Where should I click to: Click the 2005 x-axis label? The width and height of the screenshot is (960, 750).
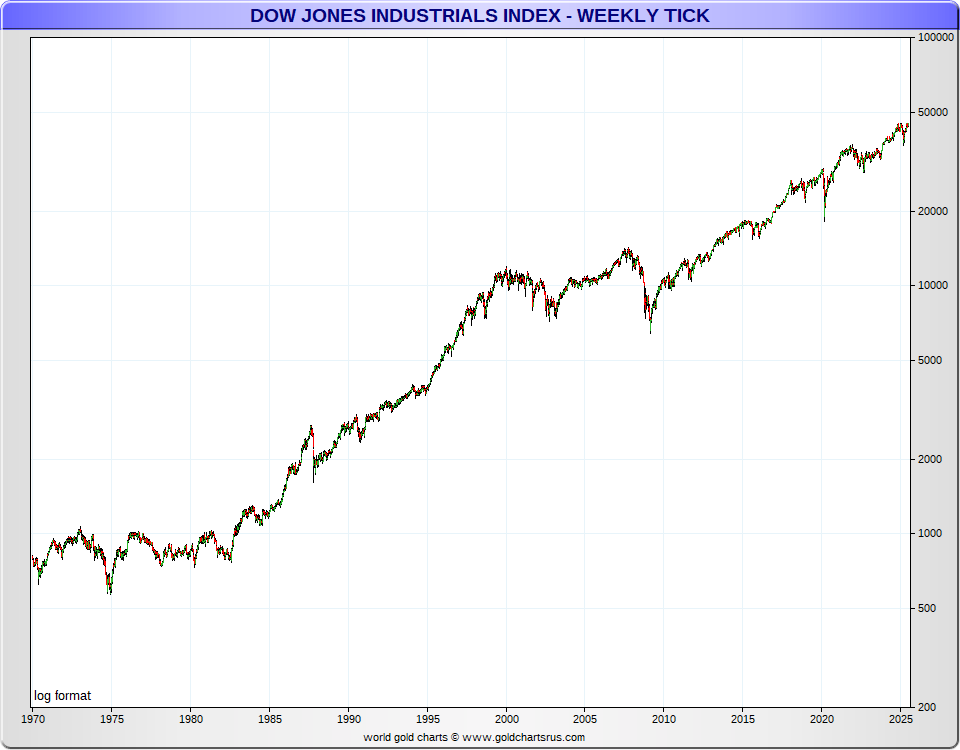[x=585, y=719]
